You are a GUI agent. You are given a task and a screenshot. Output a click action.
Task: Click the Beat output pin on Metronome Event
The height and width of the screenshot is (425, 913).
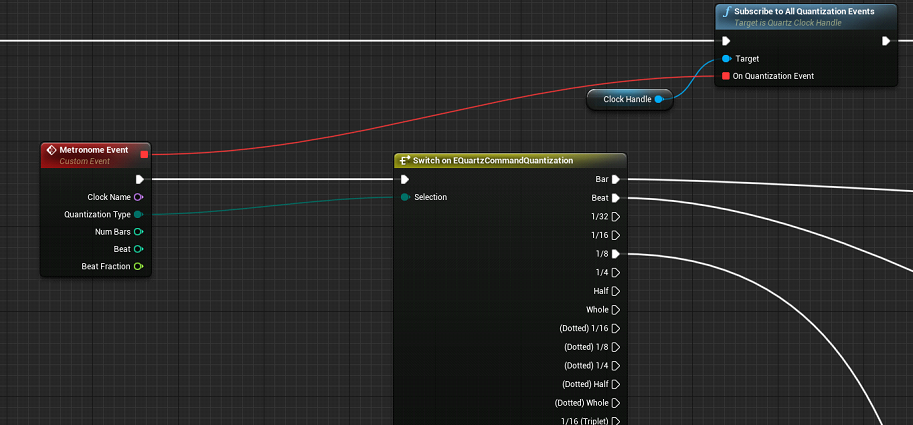139,249
